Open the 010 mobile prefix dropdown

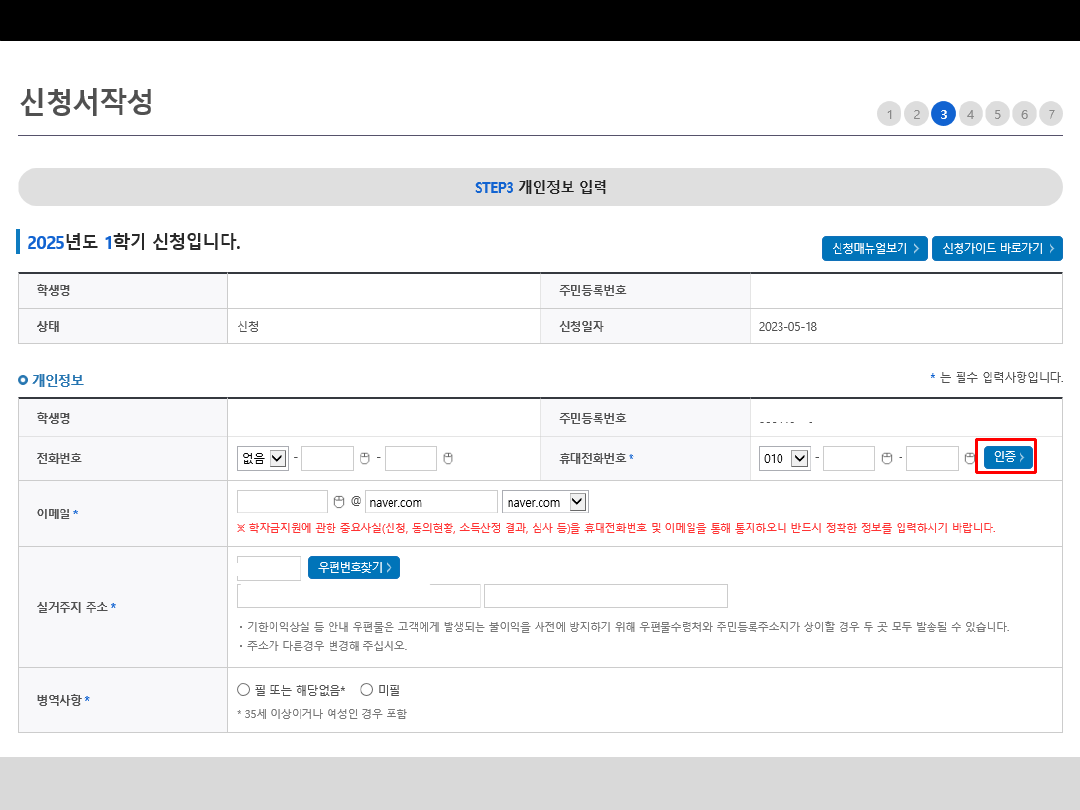tap(785, 458)
